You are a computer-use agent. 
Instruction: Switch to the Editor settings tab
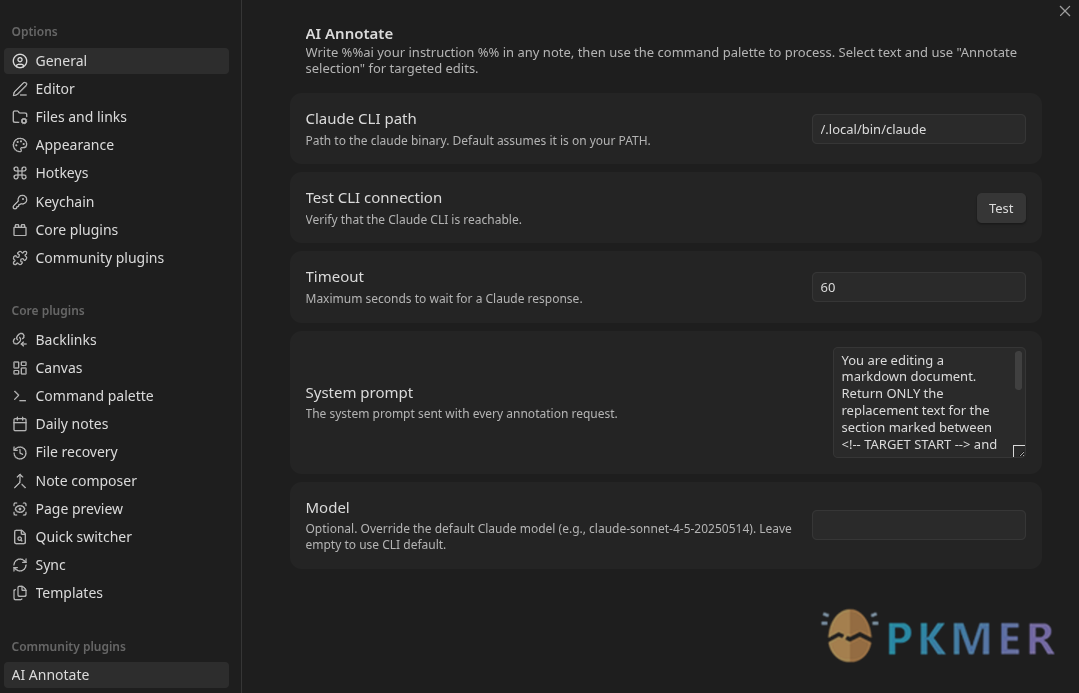tap(116, 89)
